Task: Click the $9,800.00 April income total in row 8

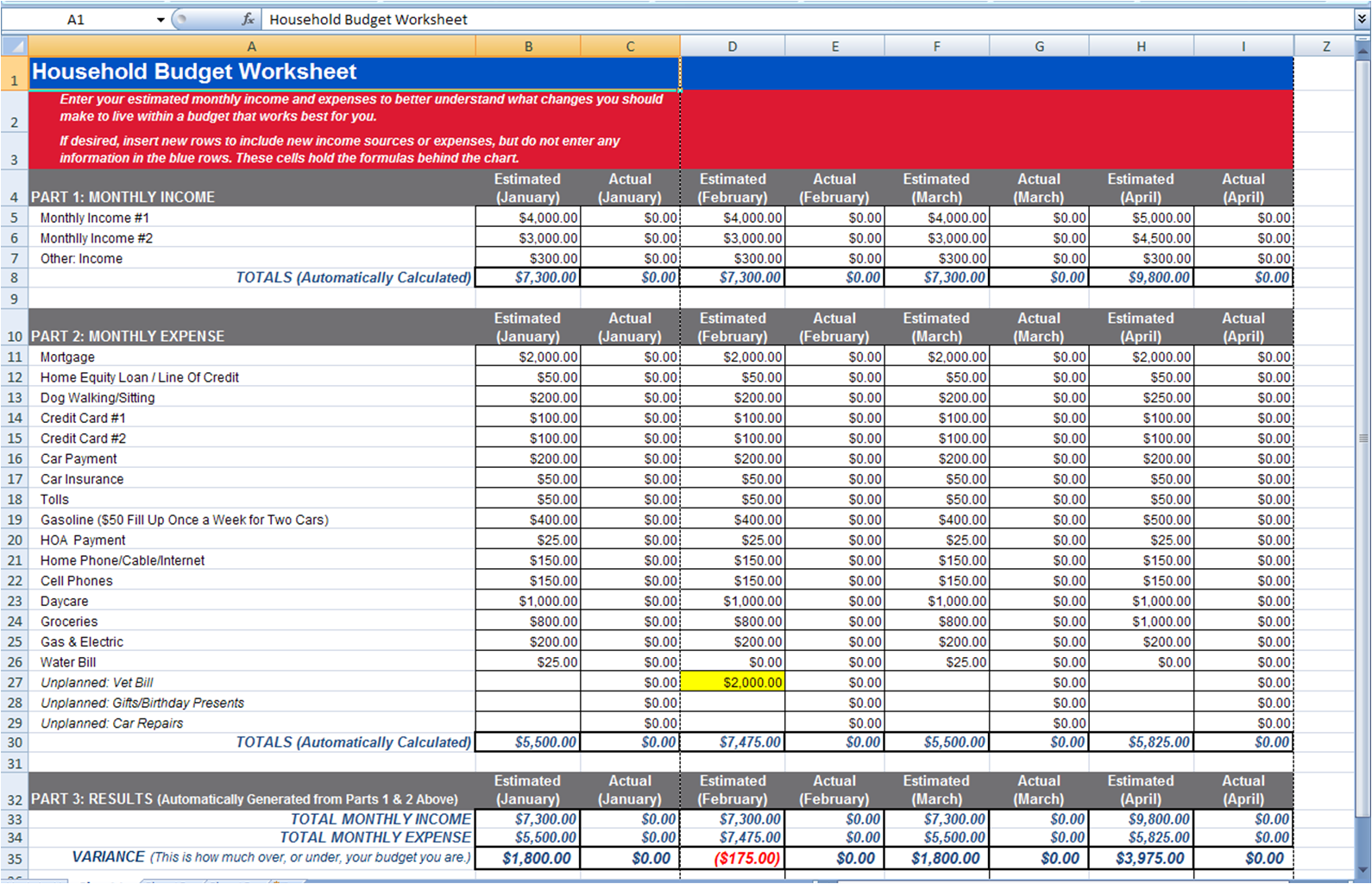Action: tap(1142, 278)
